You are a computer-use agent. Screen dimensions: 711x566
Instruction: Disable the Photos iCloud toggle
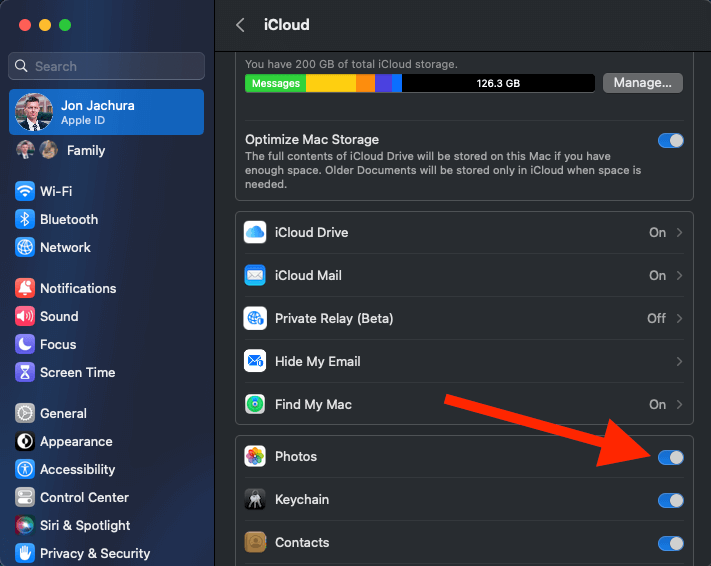(671, 457)
